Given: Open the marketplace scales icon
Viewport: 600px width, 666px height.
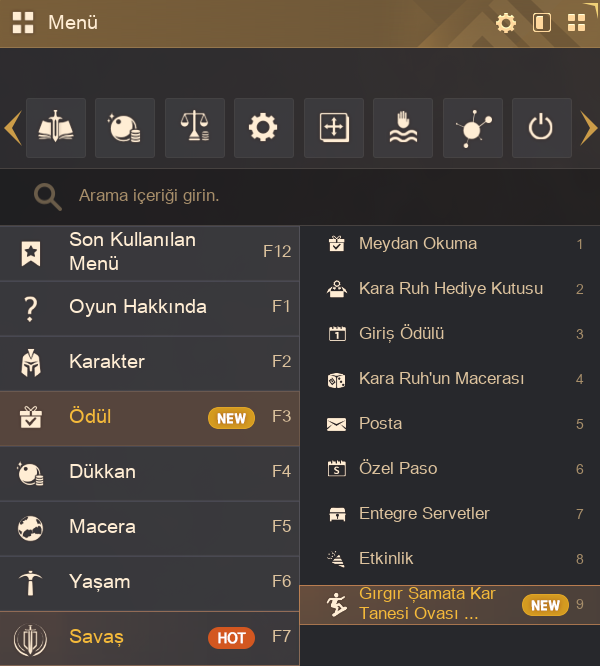Looking at the screenshot, I should (195, 128).
